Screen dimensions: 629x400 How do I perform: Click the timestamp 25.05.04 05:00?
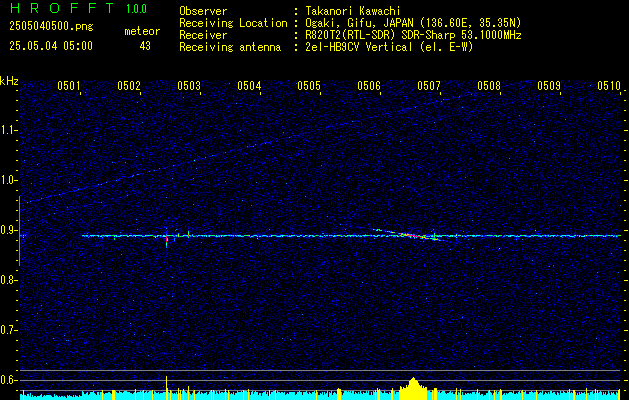(x=51, y=46)
